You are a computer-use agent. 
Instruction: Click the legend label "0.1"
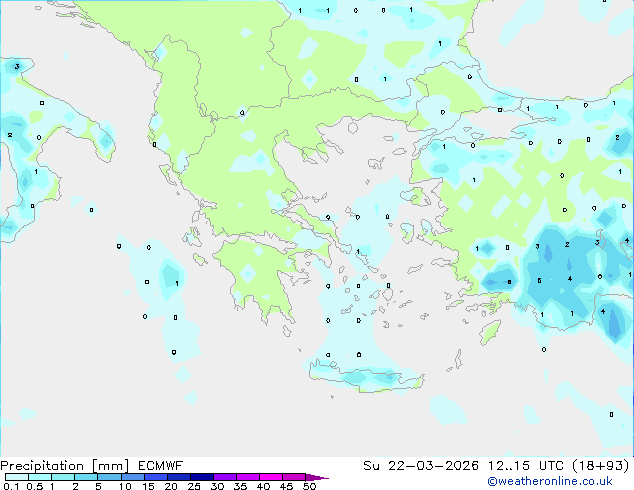11,486
